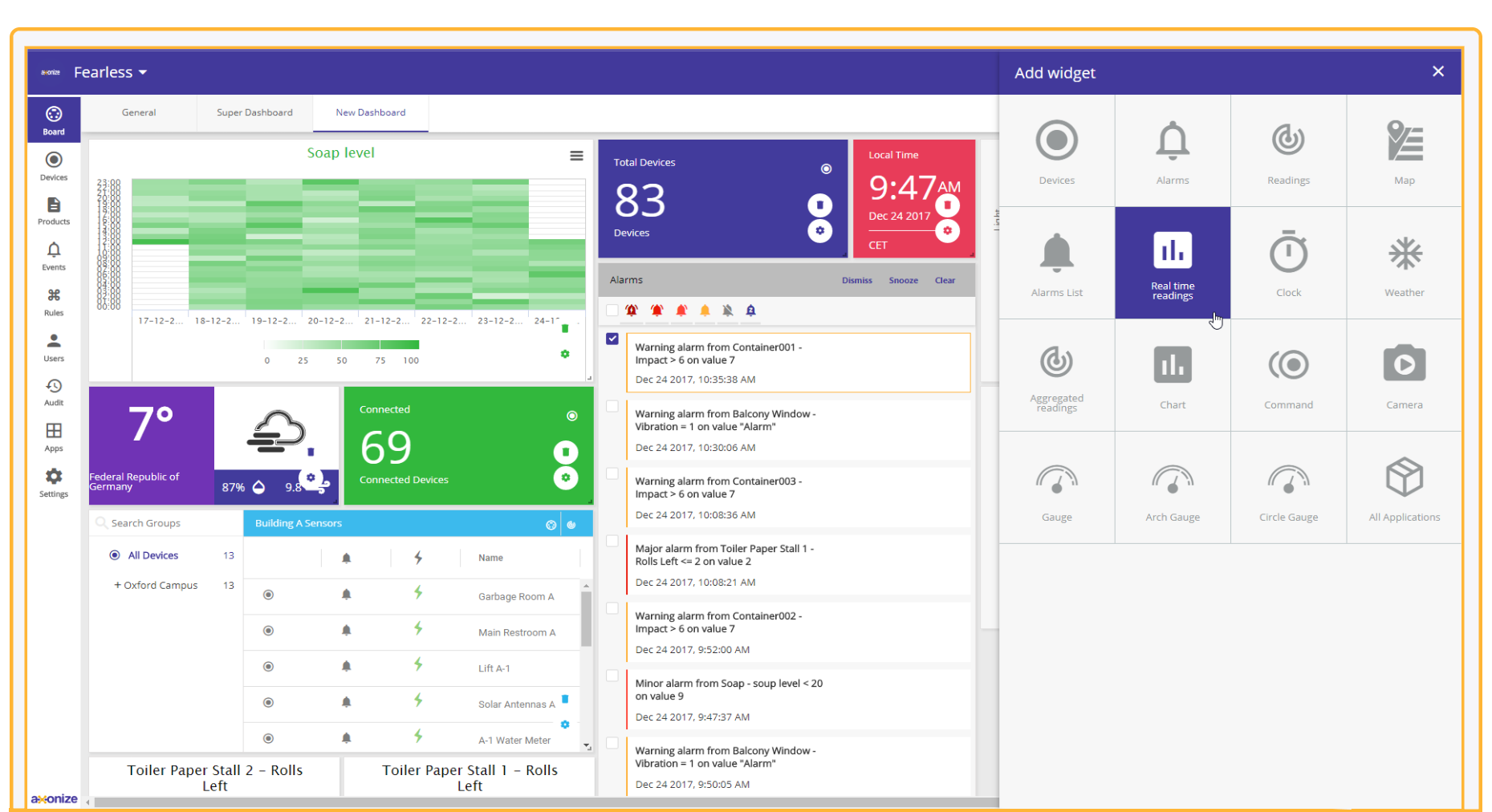Add the Arch Gauge widget
This screenshot has width=1492, height=812.
(1172, 488)
